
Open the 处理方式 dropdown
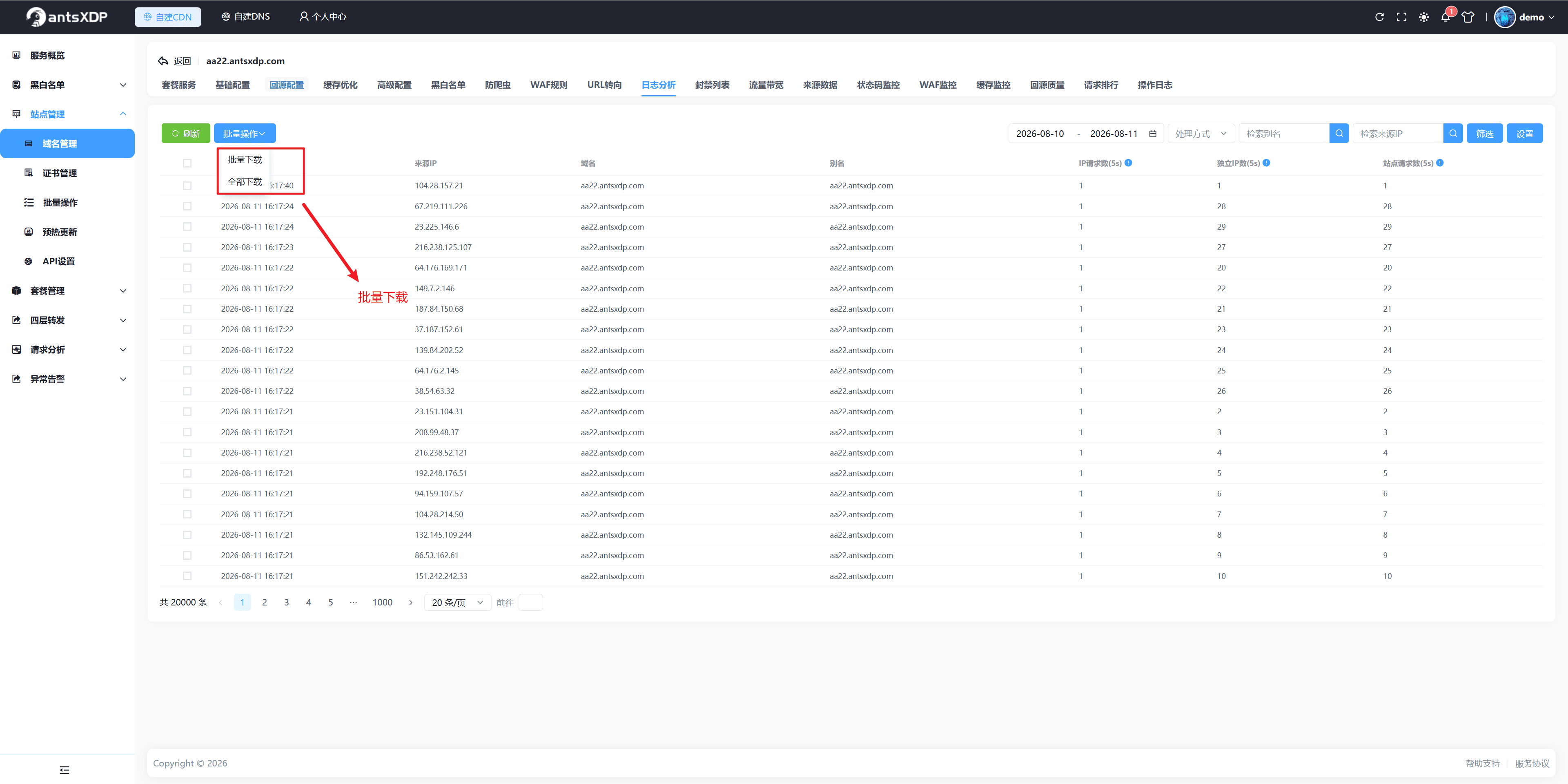[x=1200, y=134]
